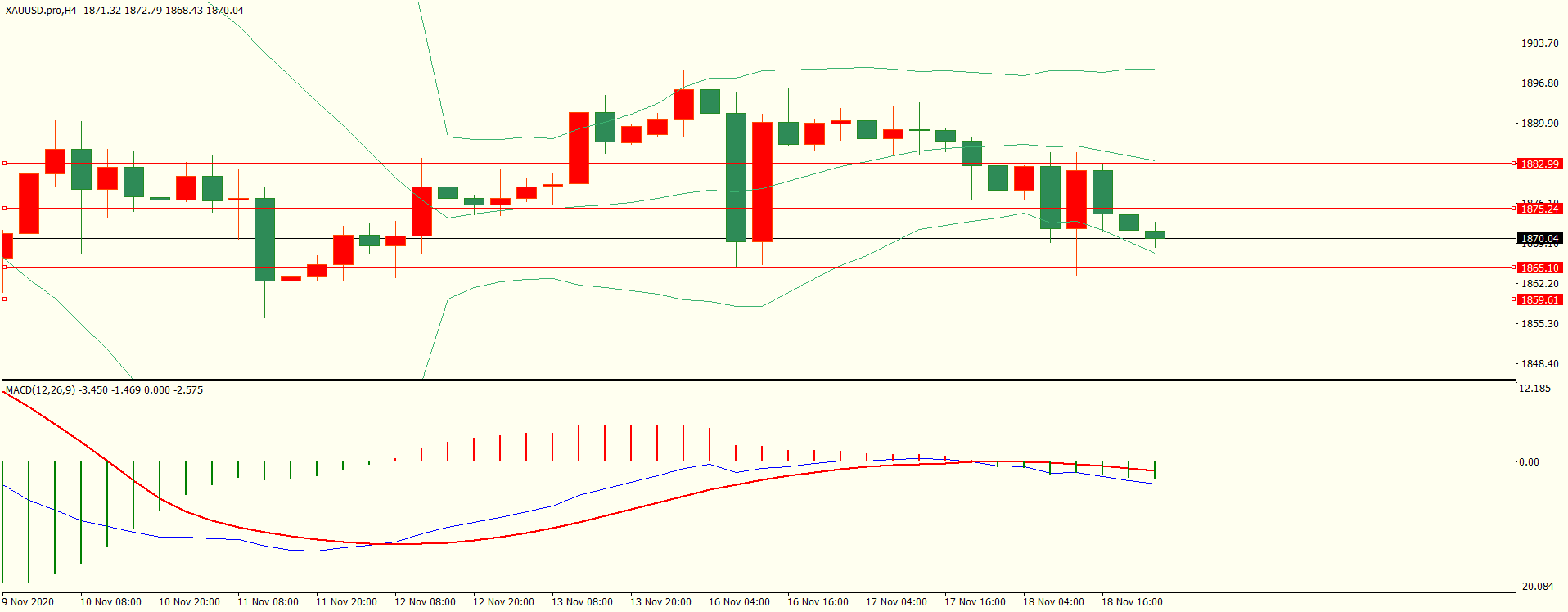
Task: Select the left anchor handle of the 1882.99 line
Action: [x=4, y=164]
